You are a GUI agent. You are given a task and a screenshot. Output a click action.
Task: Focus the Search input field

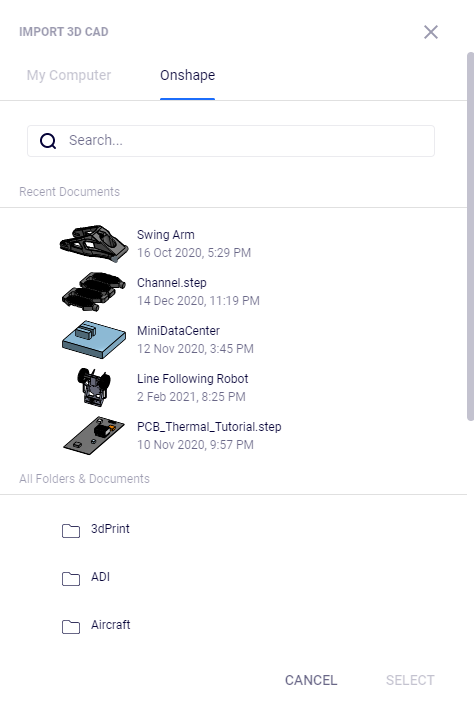(231, 141)
